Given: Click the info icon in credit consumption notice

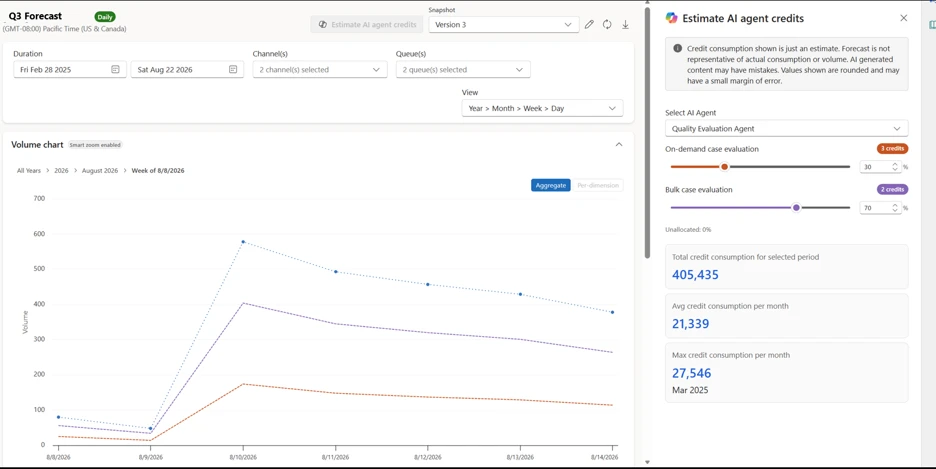Looking at the screenshot, I should coord(678,48).
